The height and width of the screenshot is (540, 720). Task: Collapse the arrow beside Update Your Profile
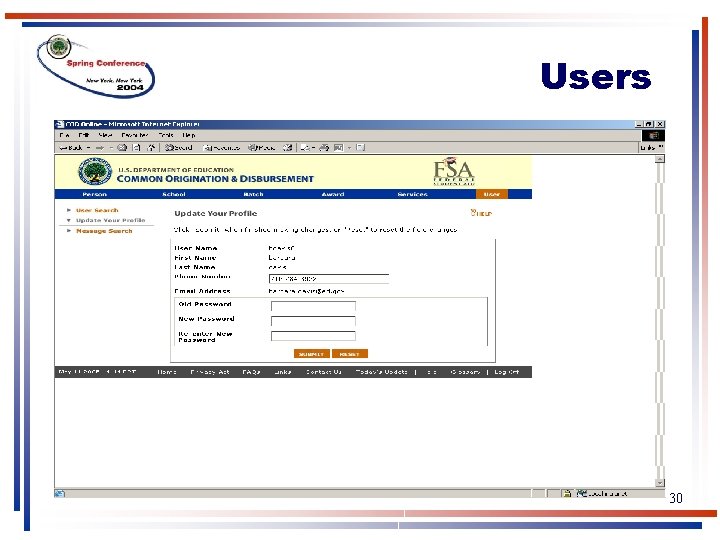tap(69, 220)
